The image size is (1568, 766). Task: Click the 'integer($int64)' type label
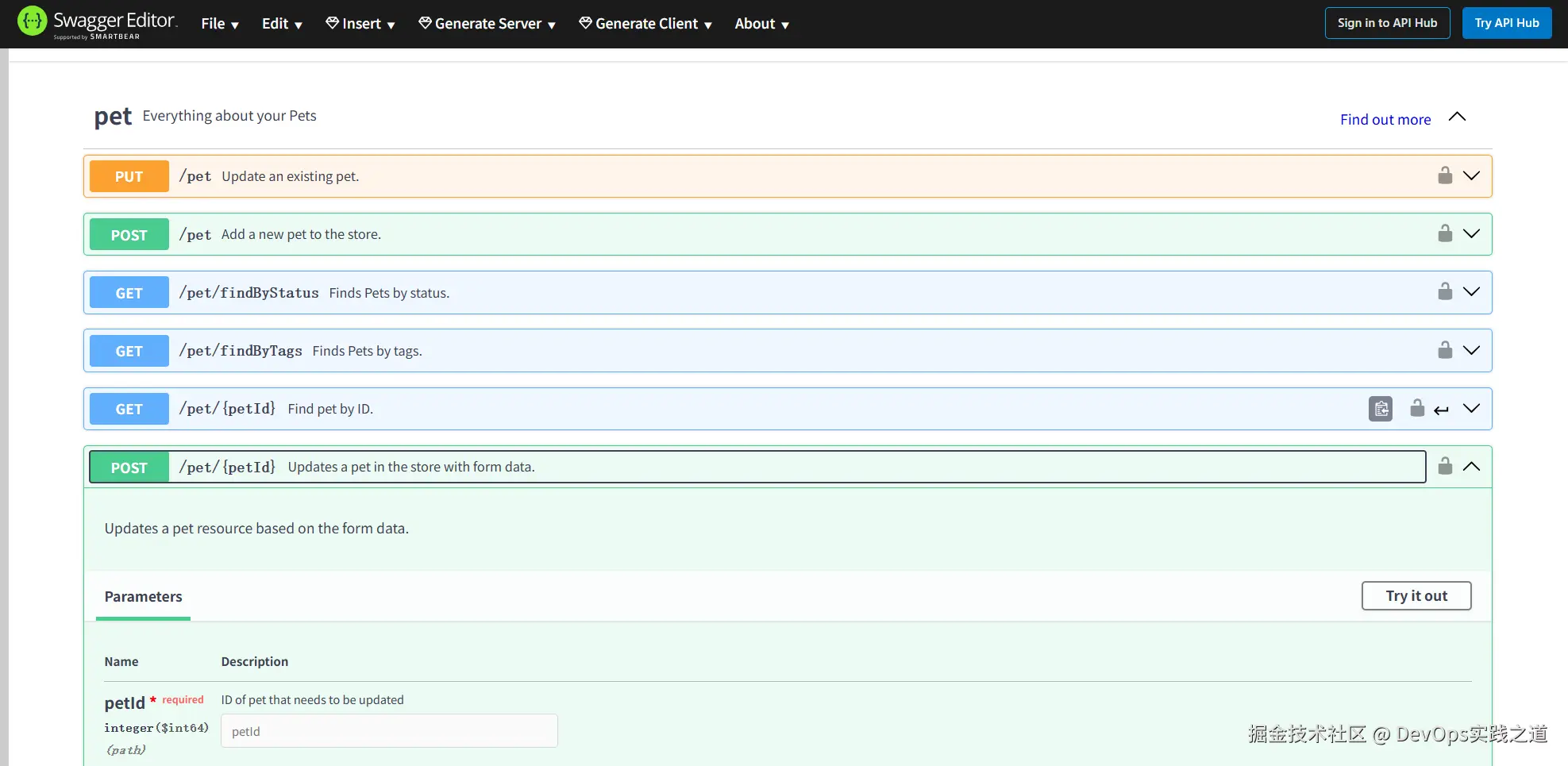[x=156, y=728]
